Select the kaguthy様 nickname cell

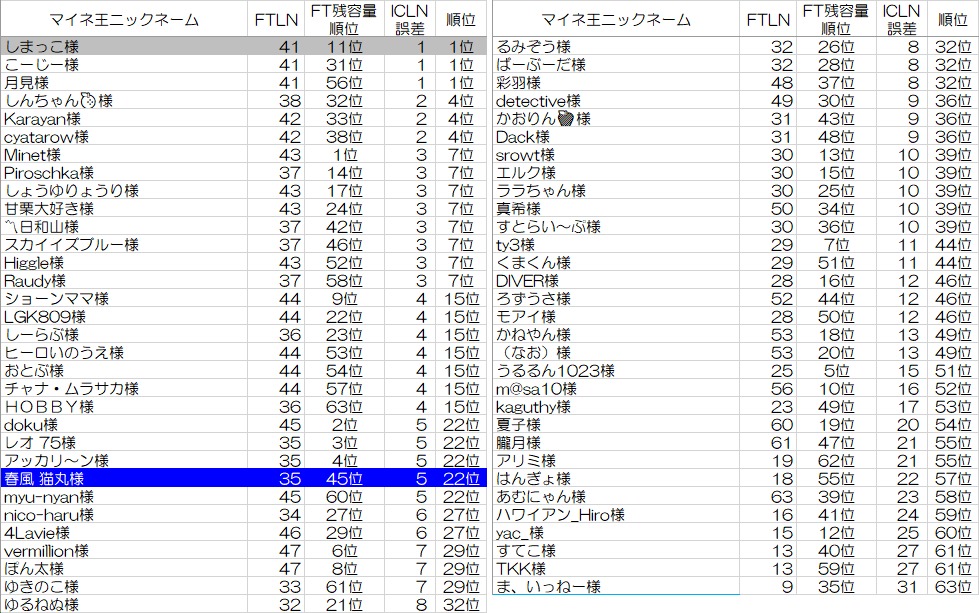click(x=617, y=407)
